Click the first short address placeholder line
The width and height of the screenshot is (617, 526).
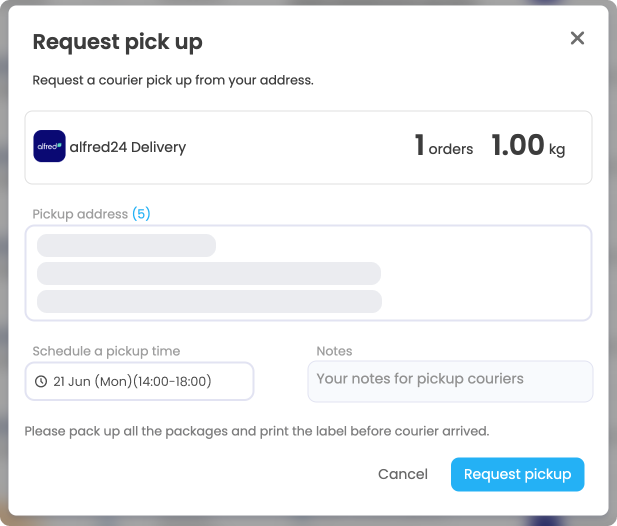click(x=126, y=245)
